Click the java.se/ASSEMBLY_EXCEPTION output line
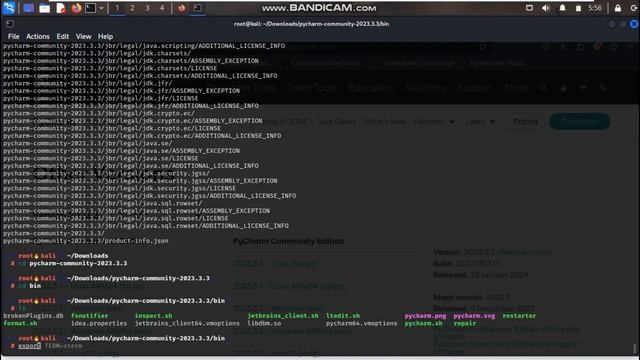This screenshot has height=360, width=640. tap(122, 151)
